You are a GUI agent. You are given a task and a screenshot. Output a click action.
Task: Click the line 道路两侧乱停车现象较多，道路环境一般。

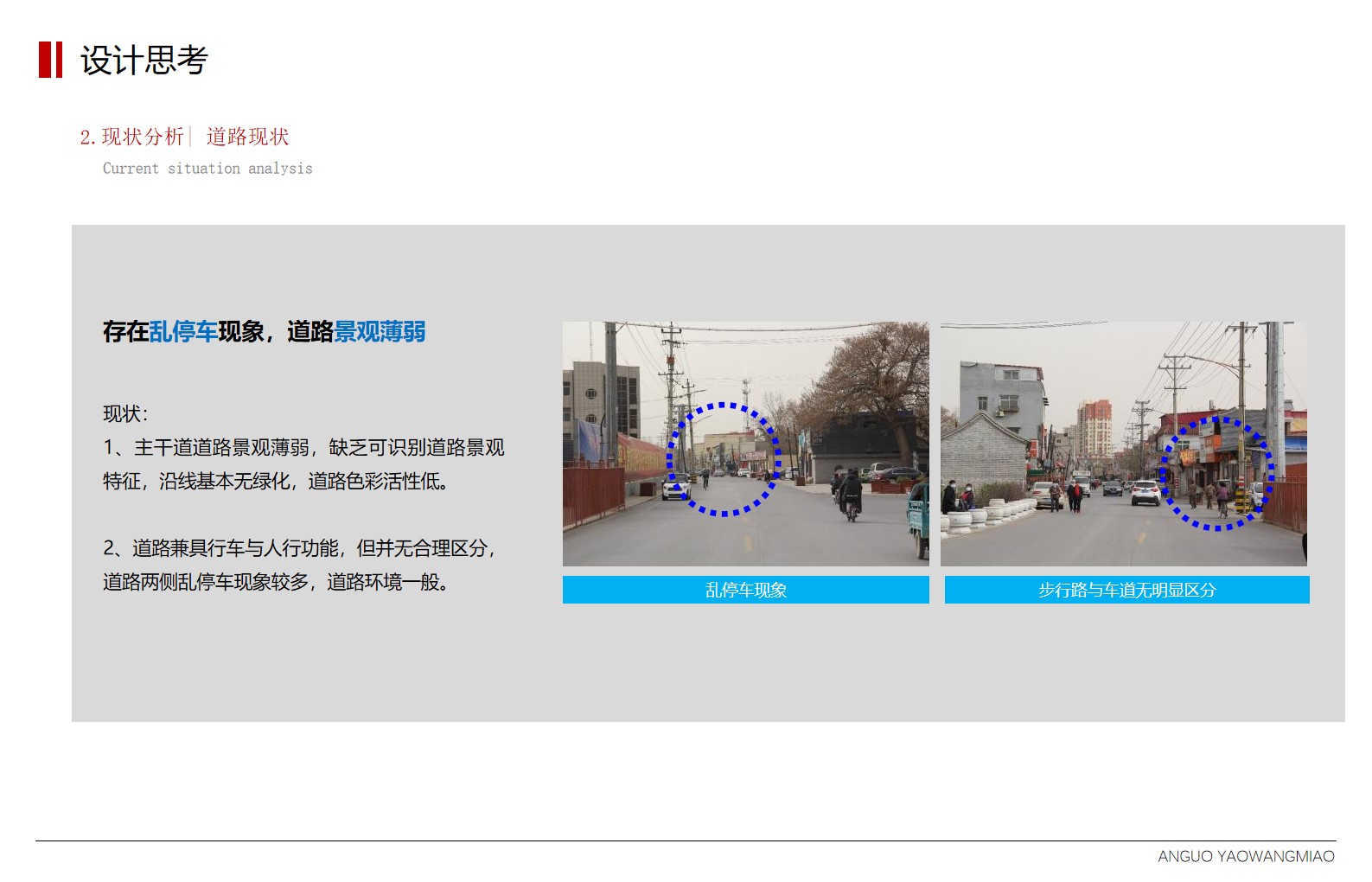click(277, 582)
